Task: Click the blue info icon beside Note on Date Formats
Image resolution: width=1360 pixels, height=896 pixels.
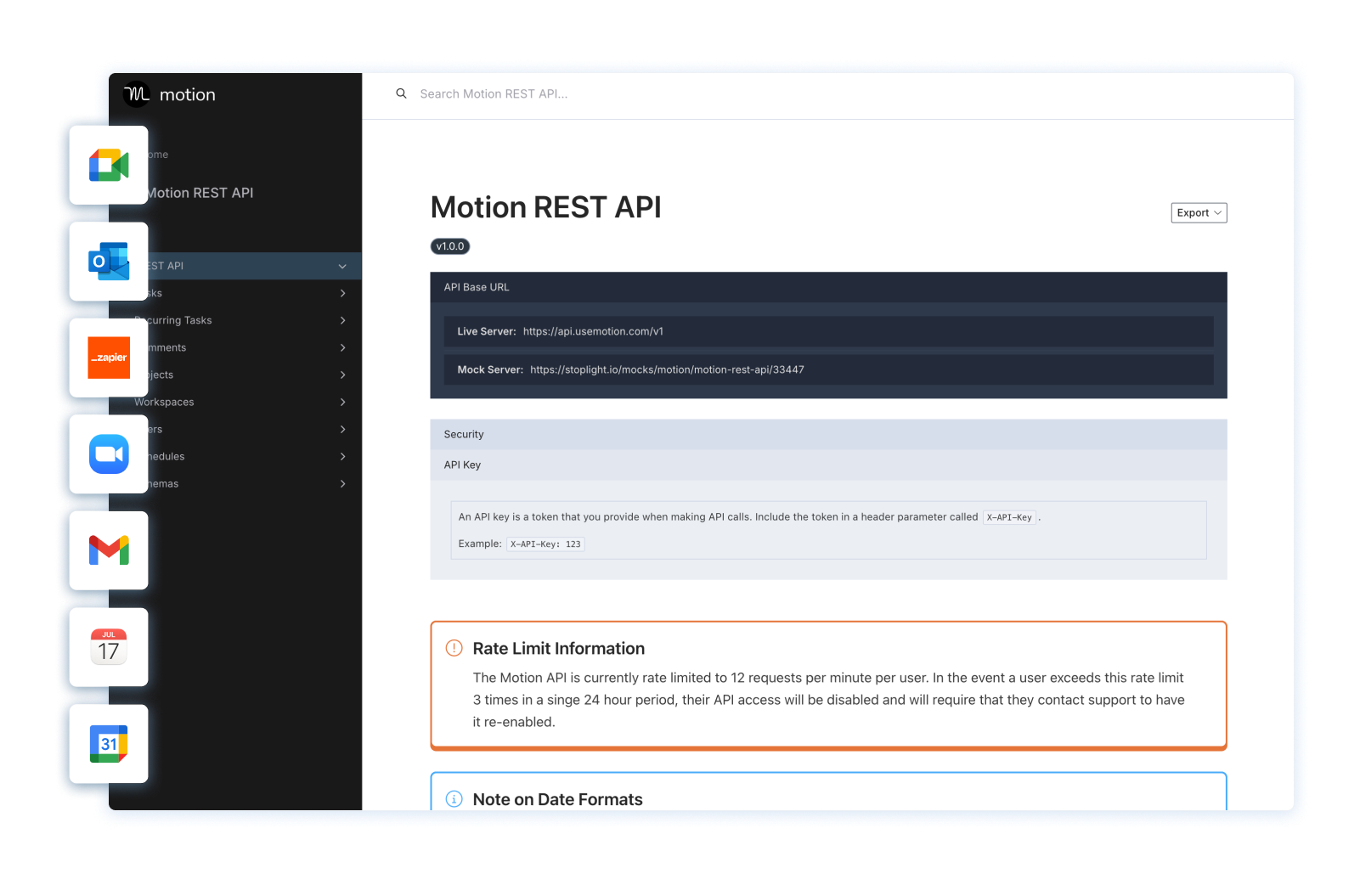Action: tap(453, 798)
